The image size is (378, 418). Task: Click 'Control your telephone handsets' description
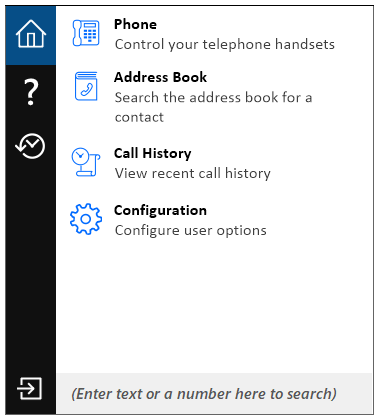click(225, 45)
